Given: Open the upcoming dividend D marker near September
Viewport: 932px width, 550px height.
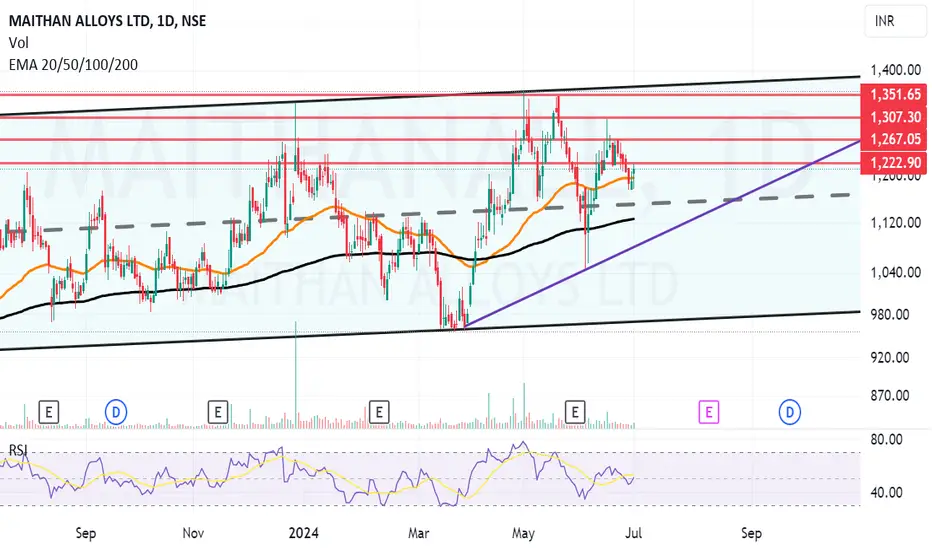Looking at the screenshot, I should click(790, 411).
